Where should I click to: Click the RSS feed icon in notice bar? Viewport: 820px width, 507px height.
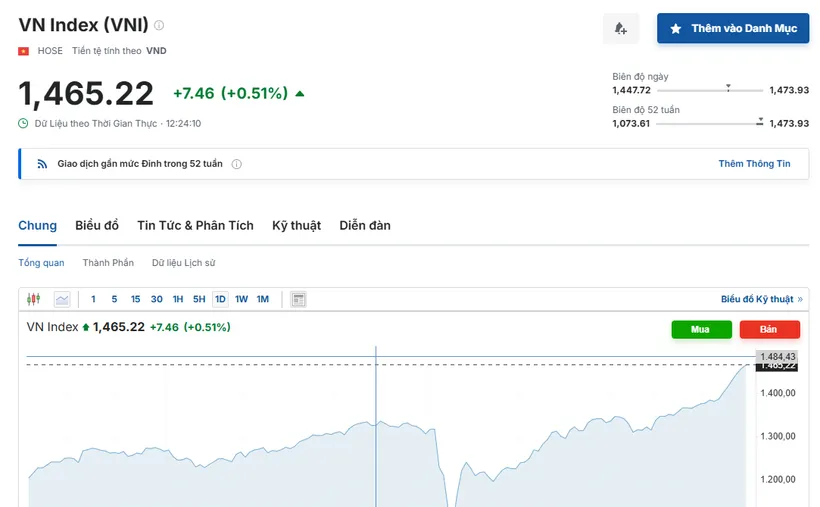(42, 164)
